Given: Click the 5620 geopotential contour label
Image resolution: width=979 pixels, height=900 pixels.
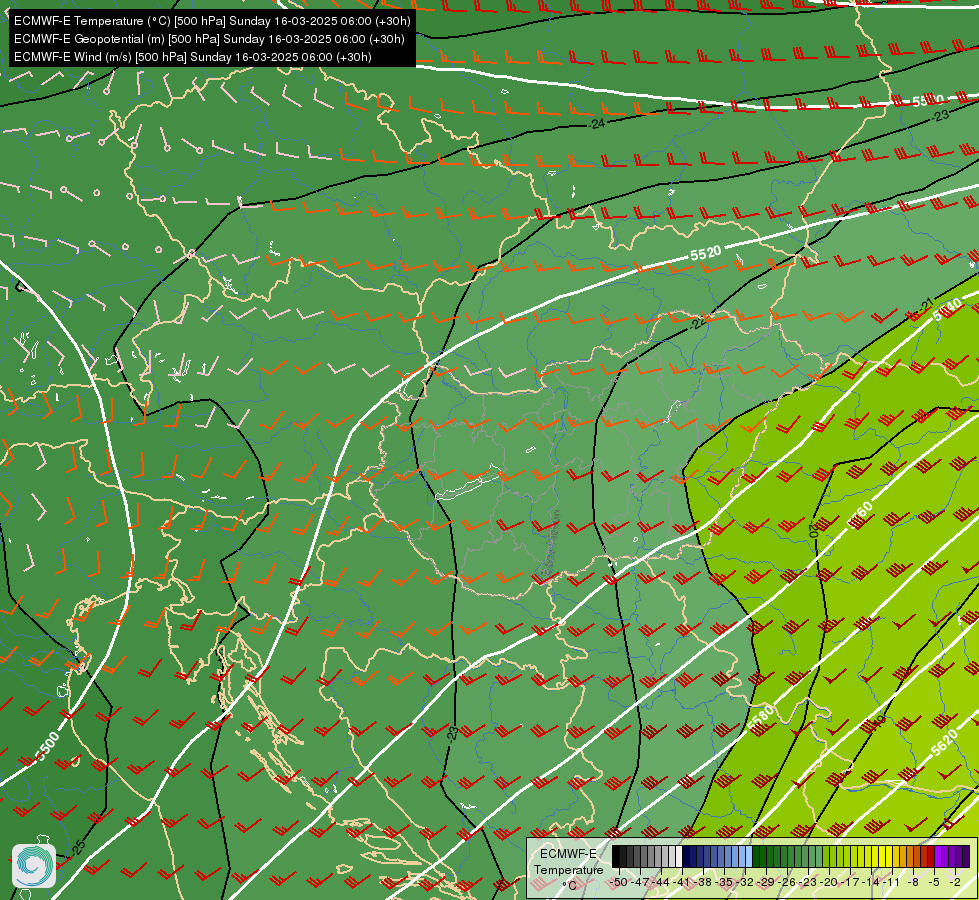Looking at the screenshot, I should click(x=944, y=743).
